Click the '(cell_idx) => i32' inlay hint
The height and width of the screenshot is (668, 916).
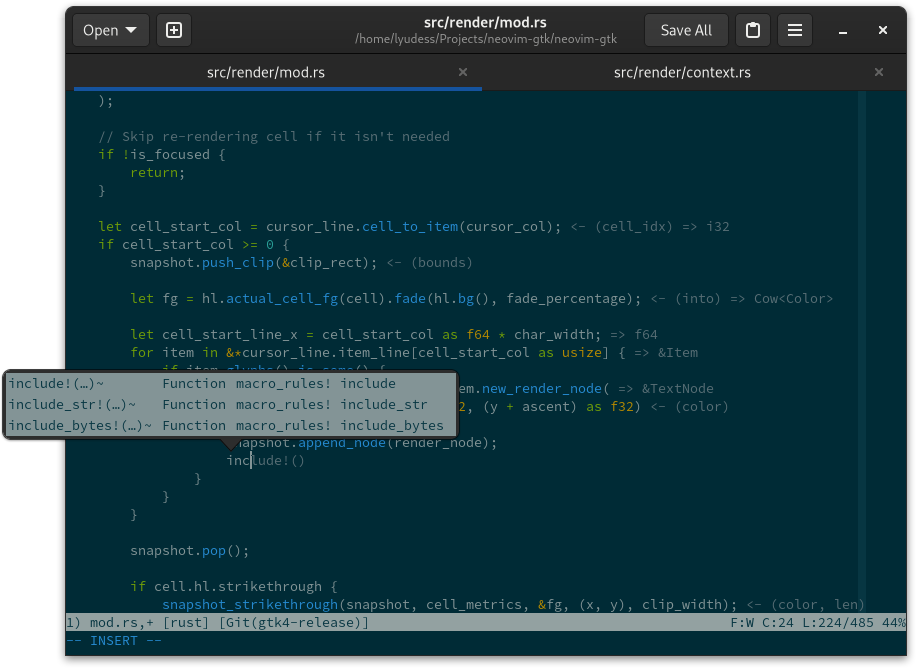coord(662,226)
